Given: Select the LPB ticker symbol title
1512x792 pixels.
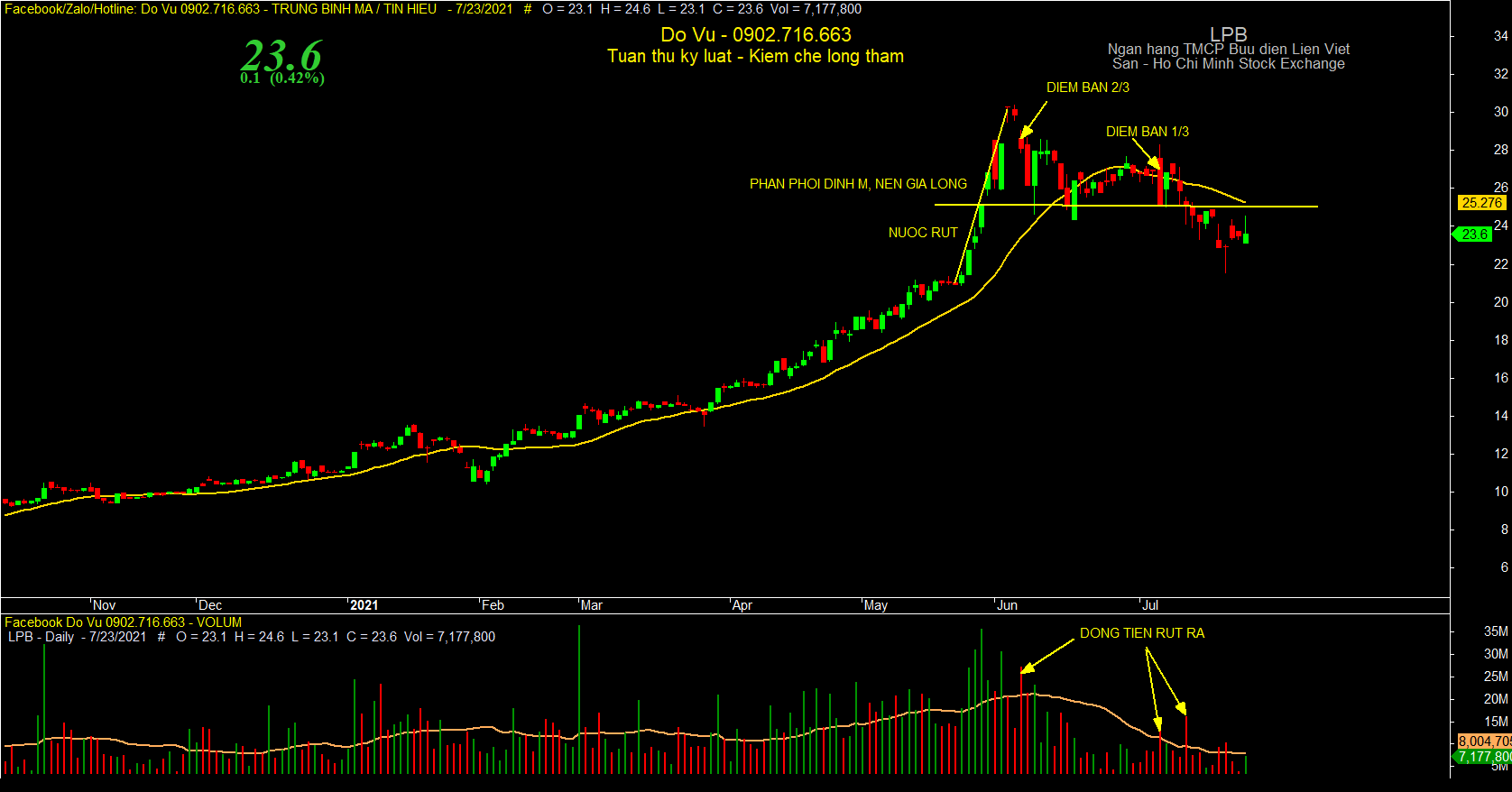Looking at the screenshot, I should (x=1228, y=34).
